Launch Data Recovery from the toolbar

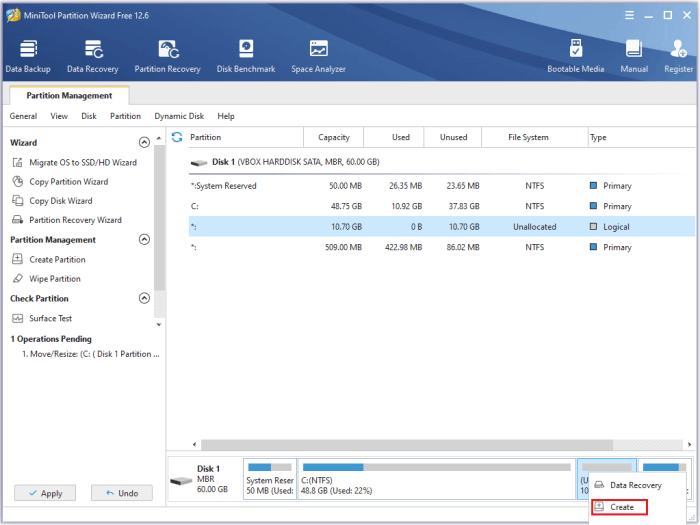93,56
